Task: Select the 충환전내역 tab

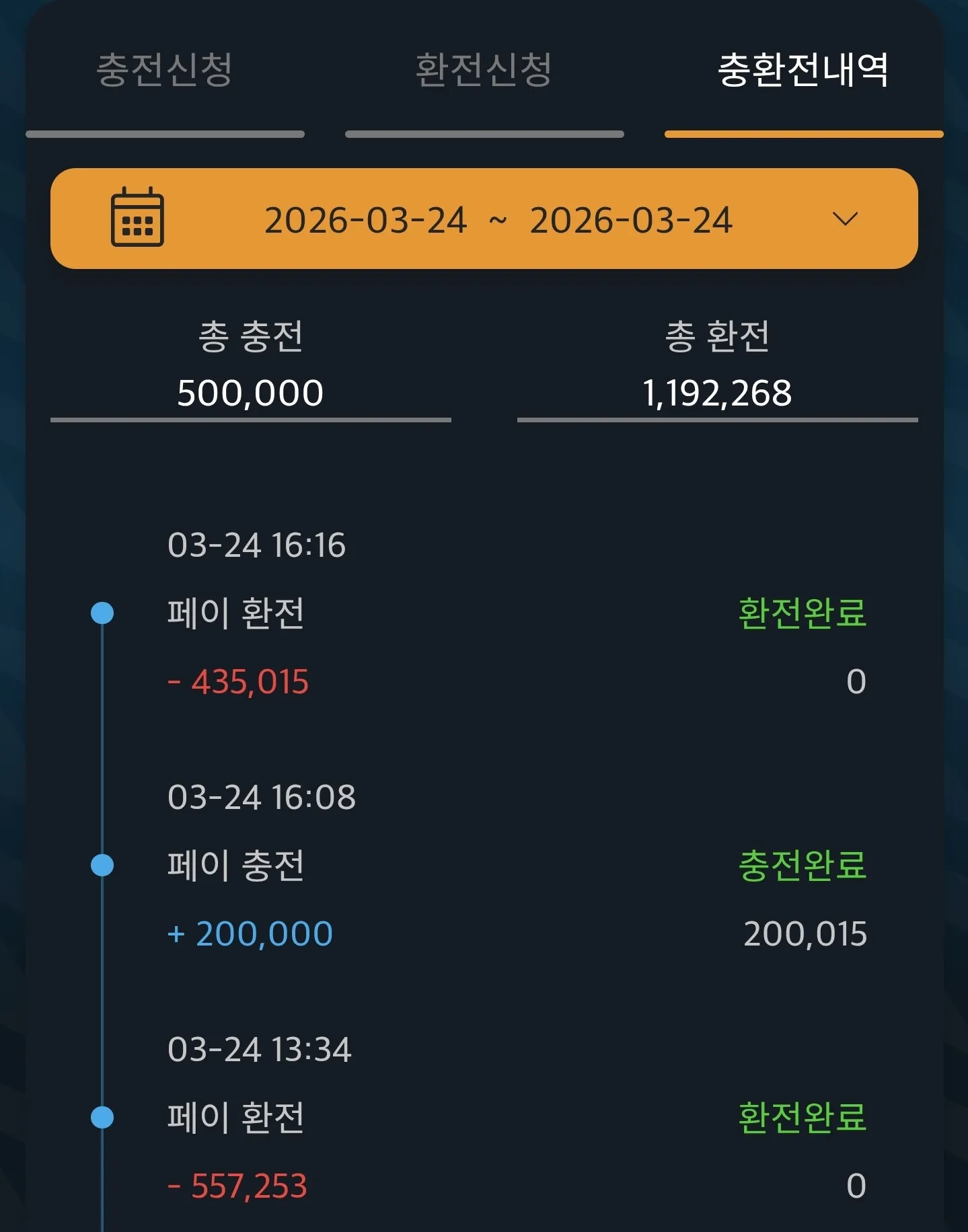Action: (803, 70)
